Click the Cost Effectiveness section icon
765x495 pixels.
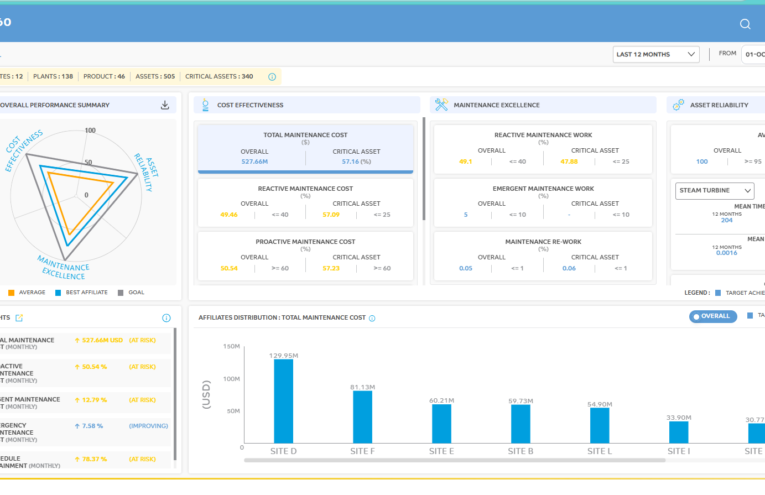(x=205, y=105)
